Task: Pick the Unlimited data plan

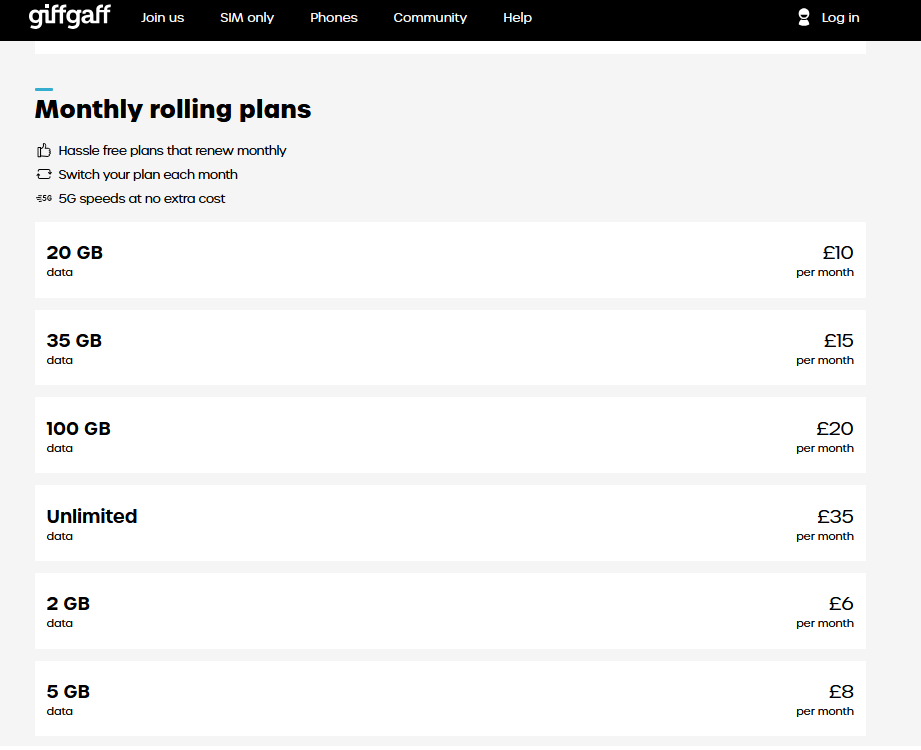Action: (x=451, y=523)
